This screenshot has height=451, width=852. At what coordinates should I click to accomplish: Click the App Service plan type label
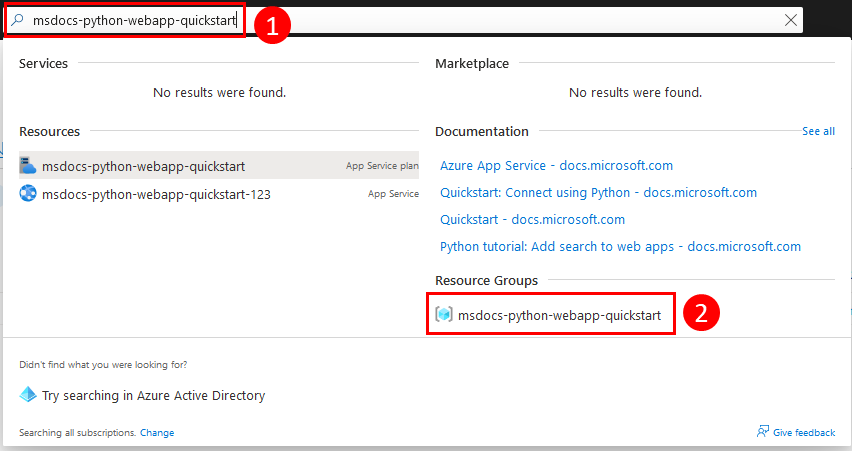[x=382, y=166]
